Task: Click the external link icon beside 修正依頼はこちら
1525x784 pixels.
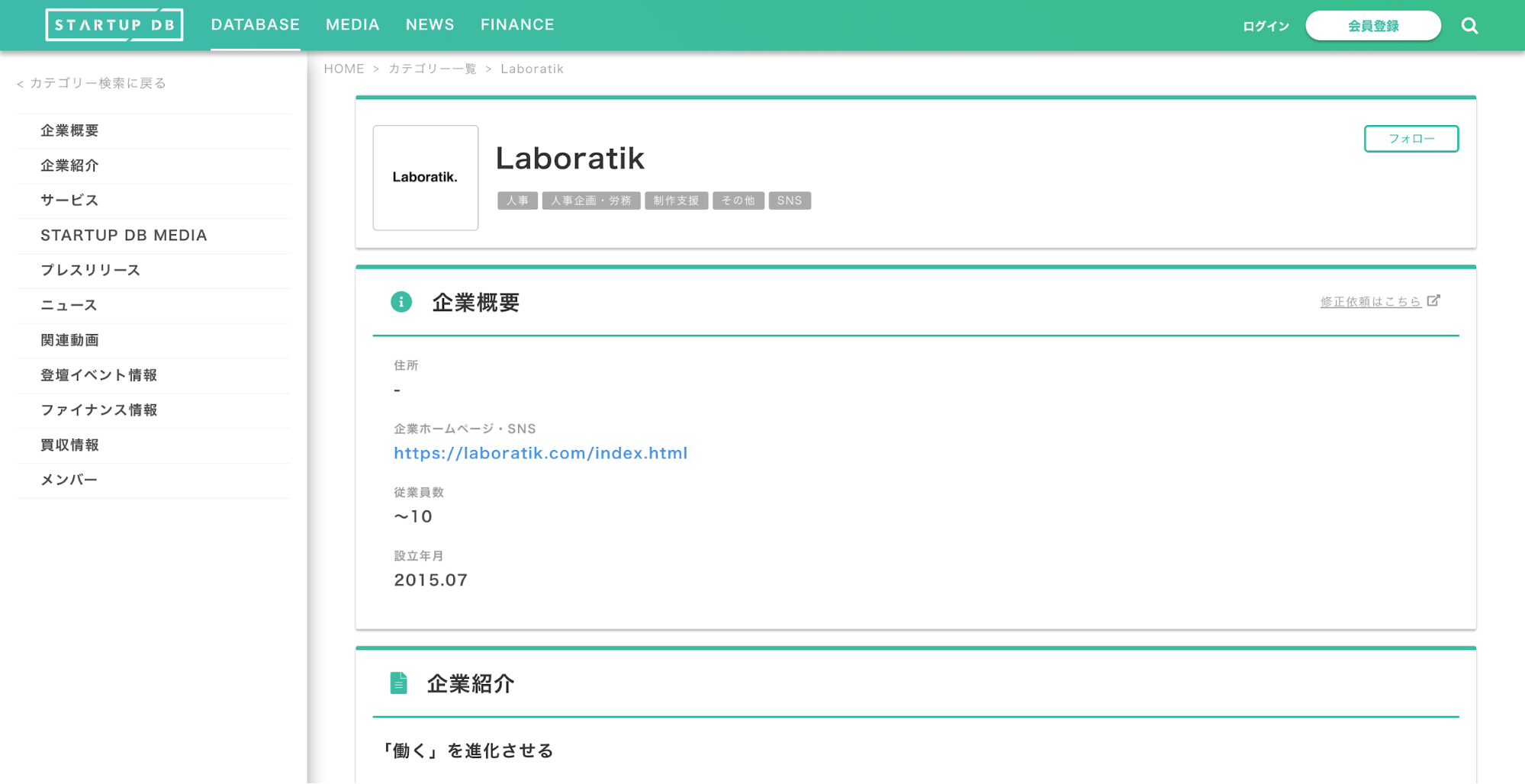Action: tap(1433, 300)
